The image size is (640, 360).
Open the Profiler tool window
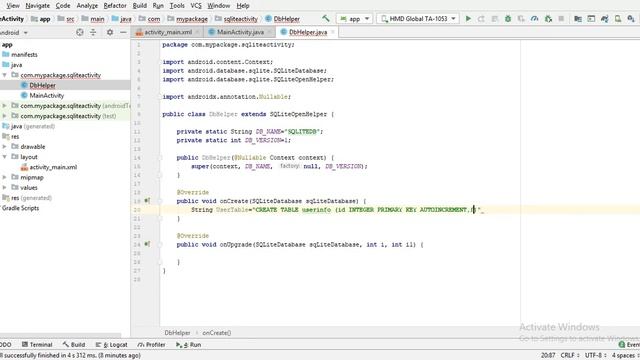(x=151, y=344)
